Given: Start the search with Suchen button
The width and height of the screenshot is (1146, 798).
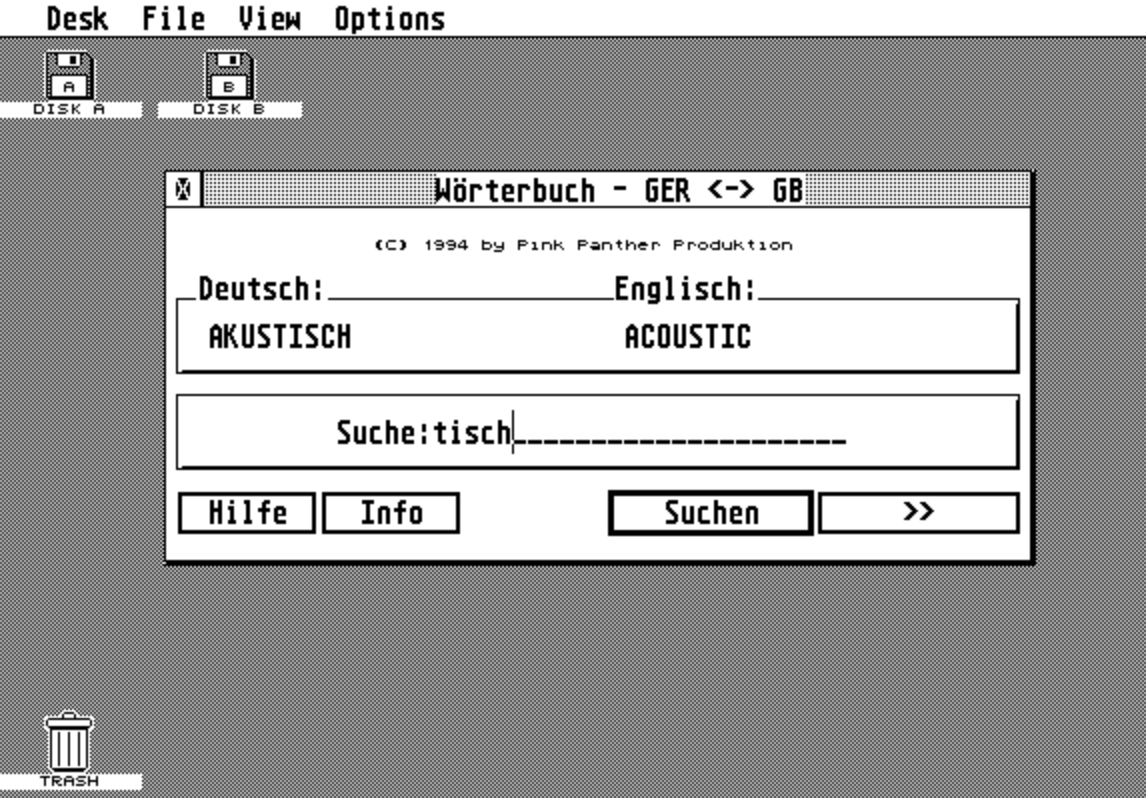Looking at the screenshot, I should tap(710, 513).
